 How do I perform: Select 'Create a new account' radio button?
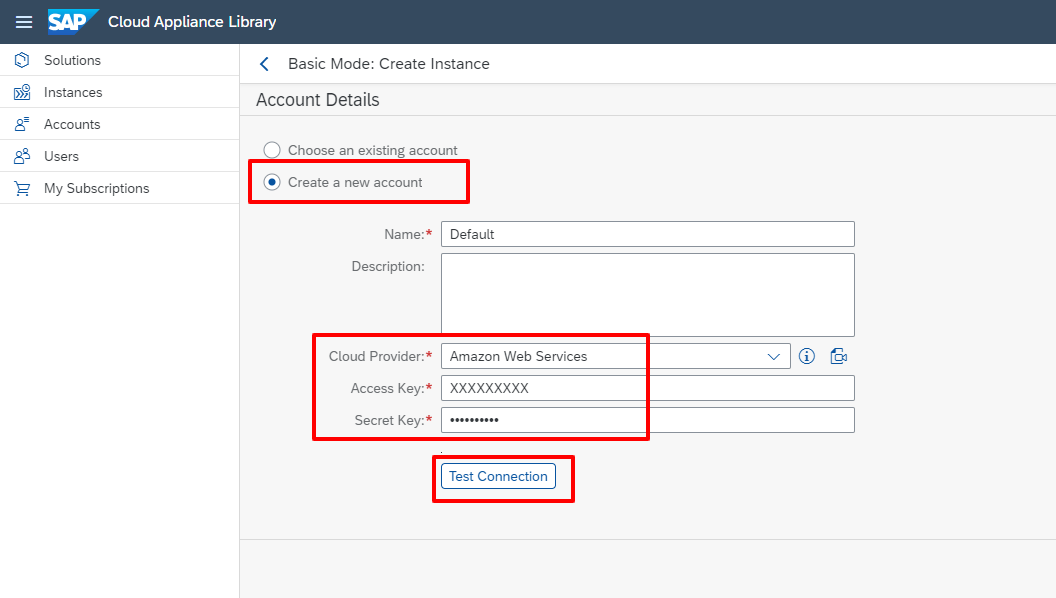point(272,182)
